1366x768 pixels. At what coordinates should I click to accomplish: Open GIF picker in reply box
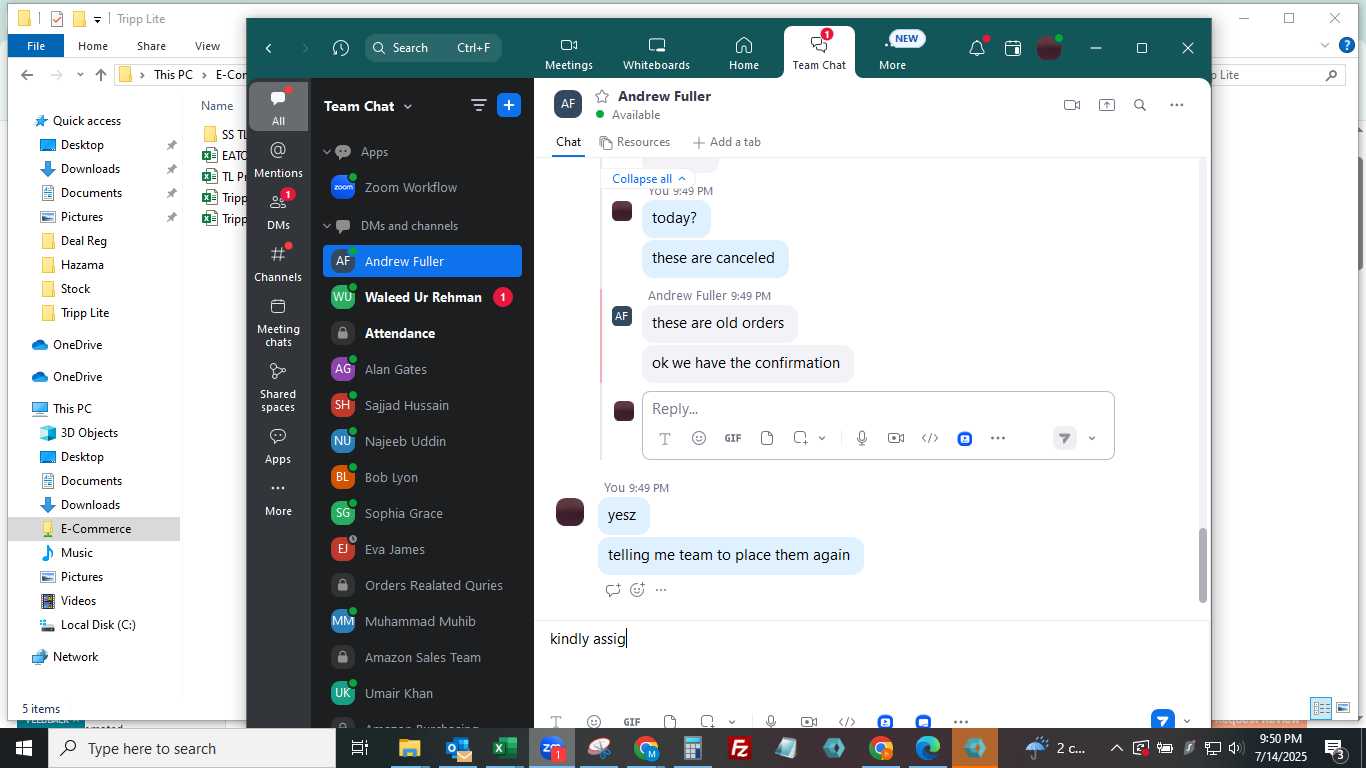pyautogui.click(x=733, y=438)
